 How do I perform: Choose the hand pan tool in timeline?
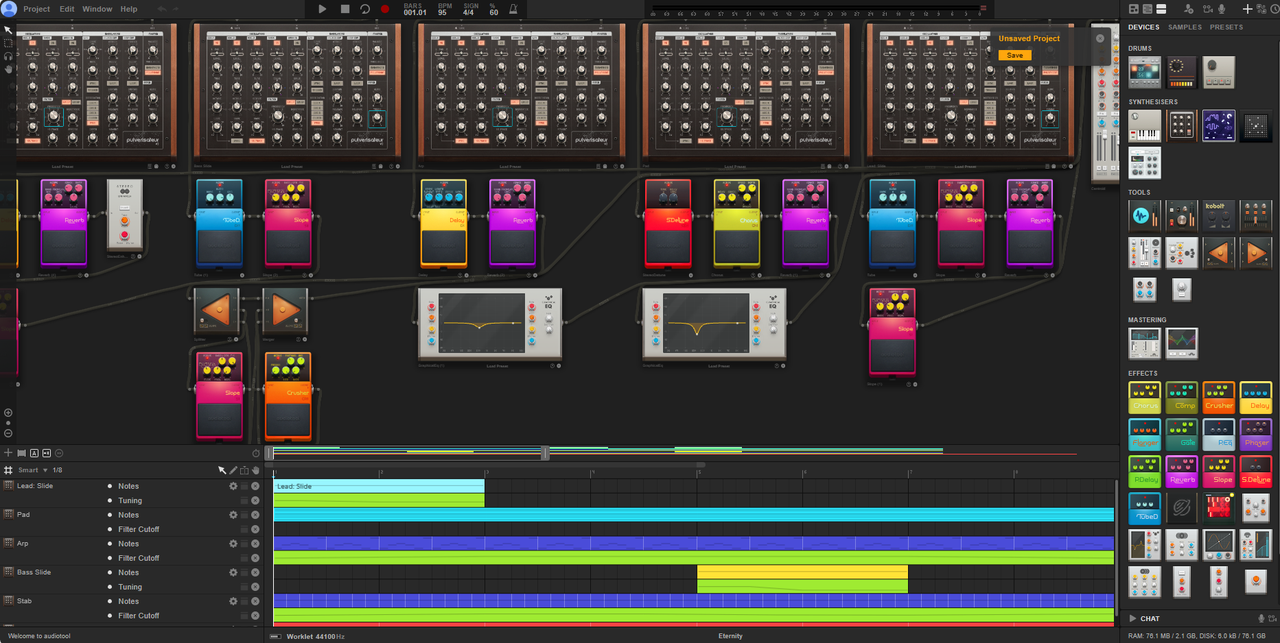point(256,470)
